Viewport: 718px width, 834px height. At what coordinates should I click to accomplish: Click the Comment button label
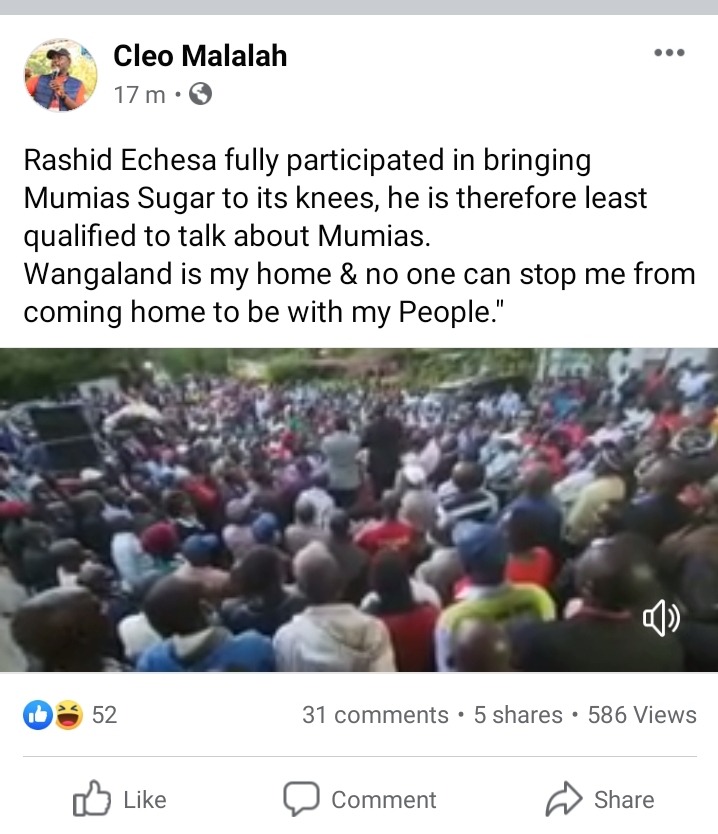click(383, 800)
